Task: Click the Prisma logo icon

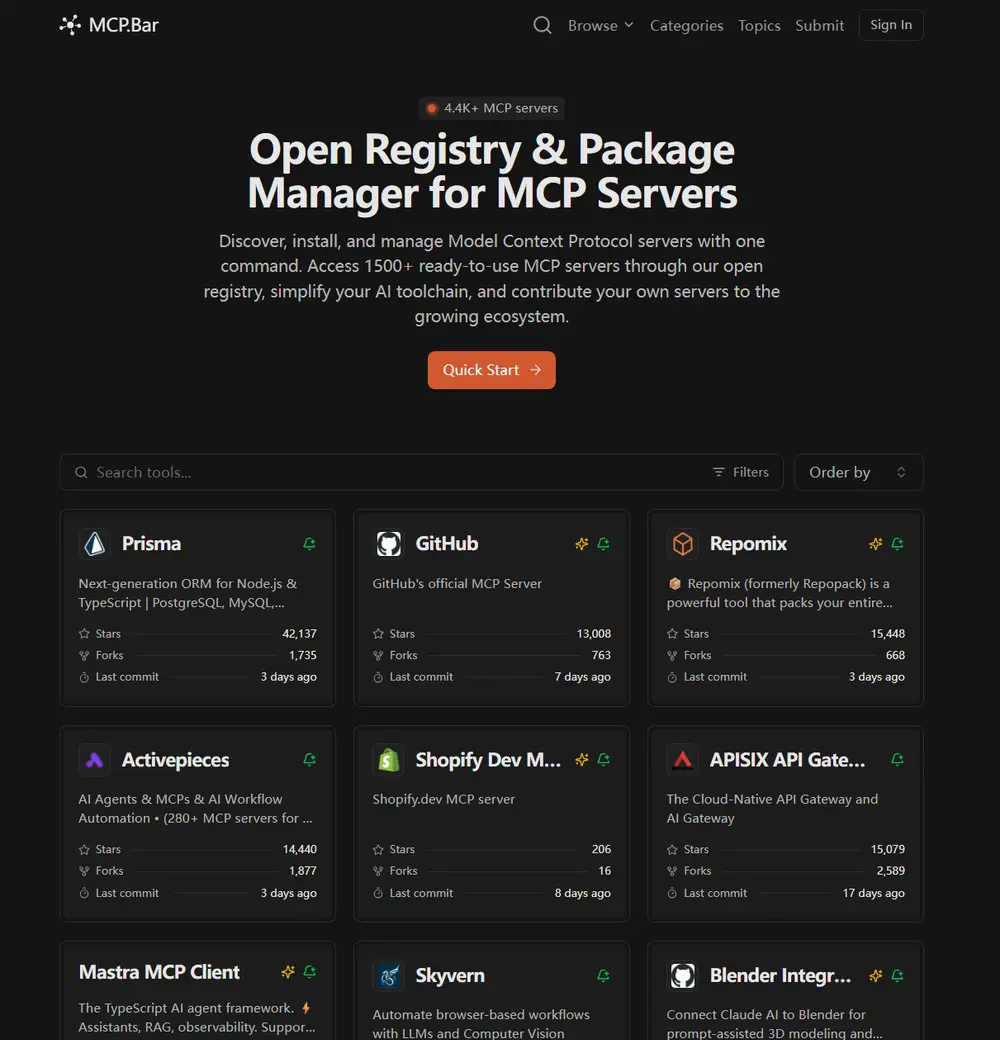Action: click(95, 544)
